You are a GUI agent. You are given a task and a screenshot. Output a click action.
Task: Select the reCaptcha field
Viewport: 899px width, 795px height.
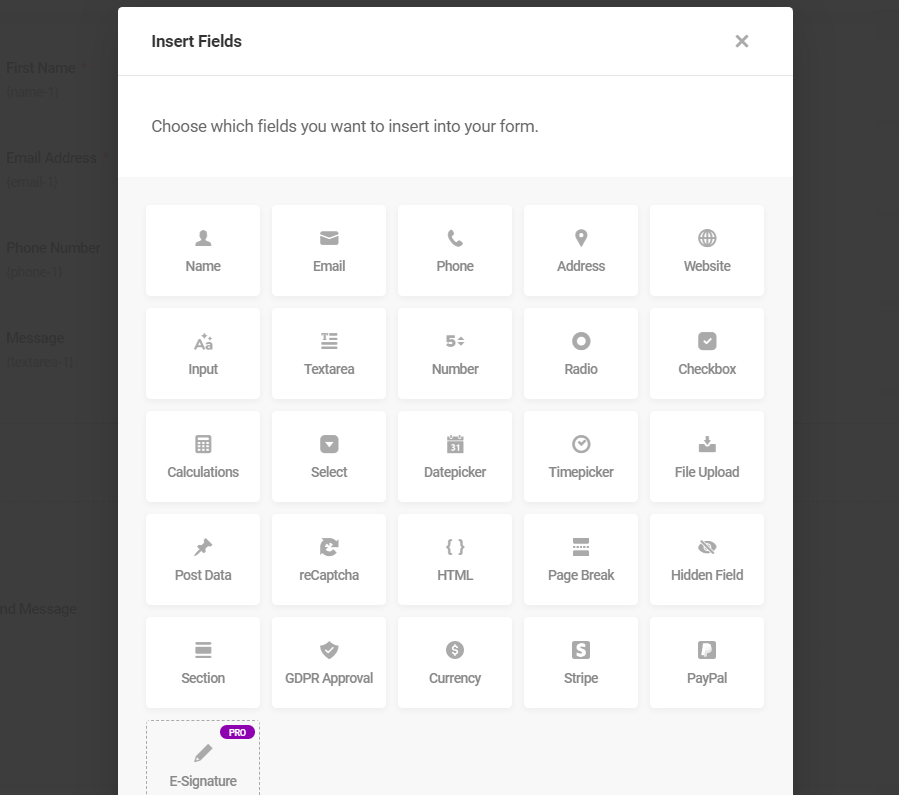329,559
